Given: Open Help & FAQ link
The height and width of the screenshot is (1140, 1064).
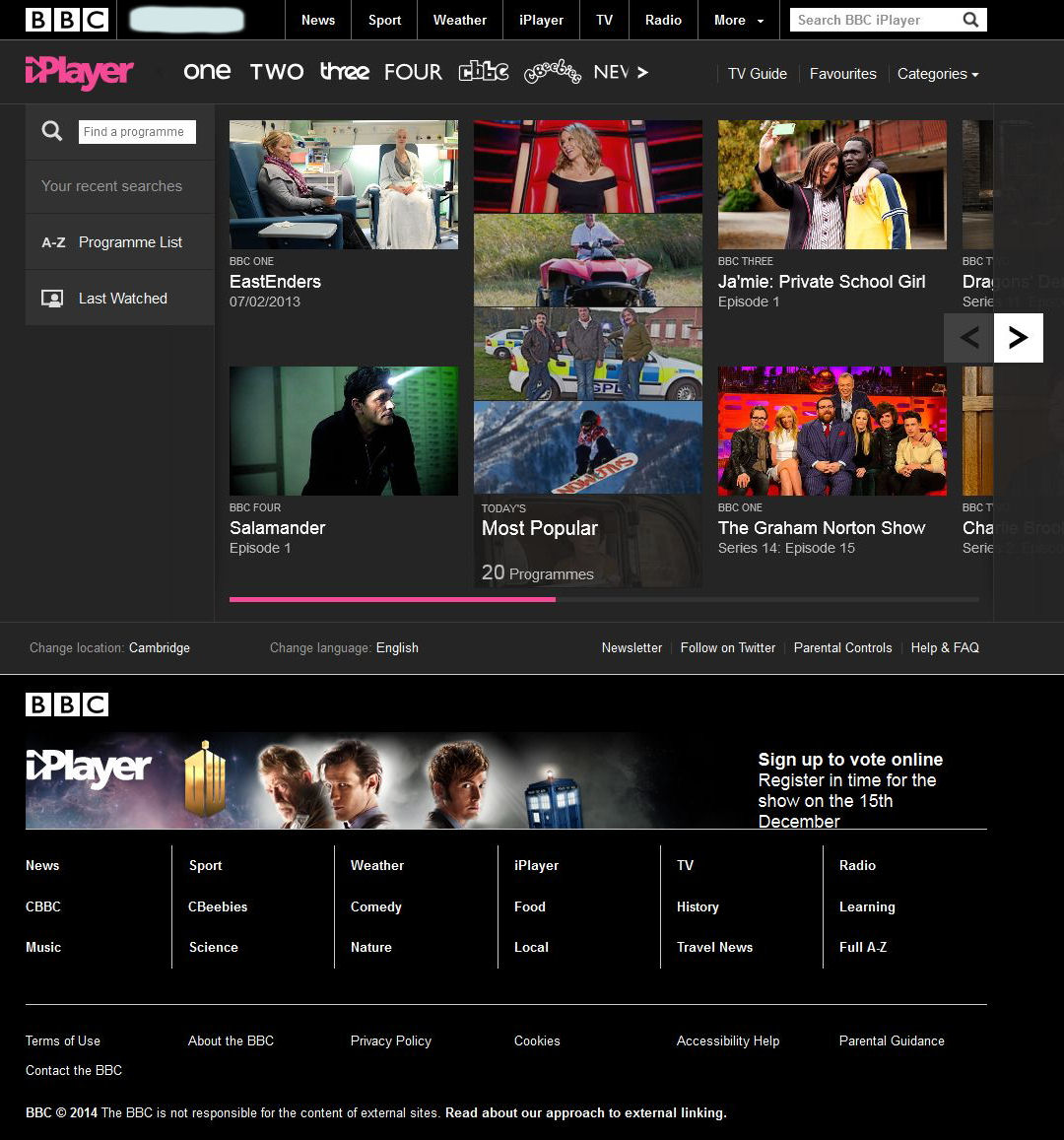Looking at the screenshot, I should click(x=945, y=647).
